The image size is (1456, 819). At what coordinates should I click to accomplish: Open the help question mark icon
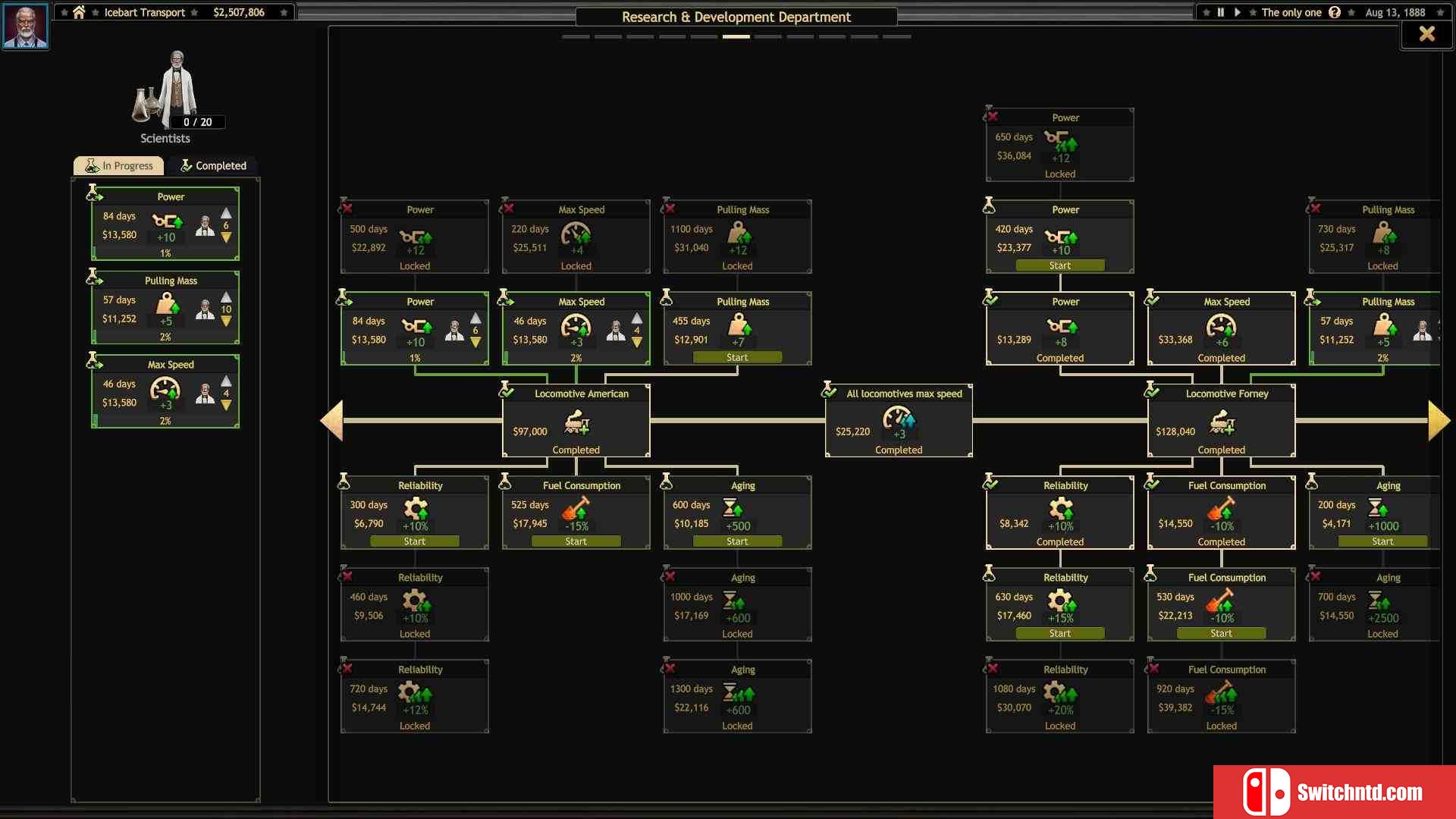1335,12
